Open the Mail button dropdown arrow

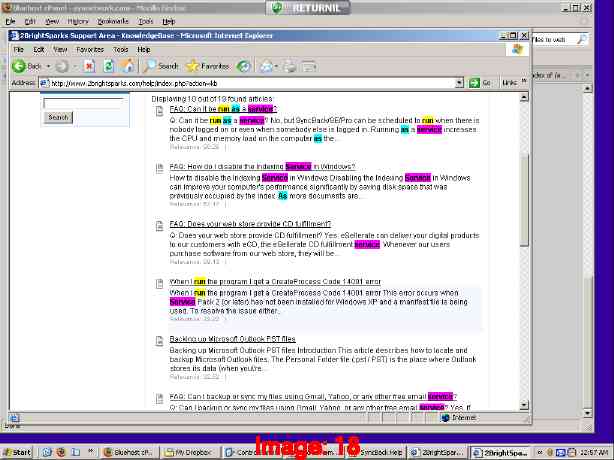[276, 67]
